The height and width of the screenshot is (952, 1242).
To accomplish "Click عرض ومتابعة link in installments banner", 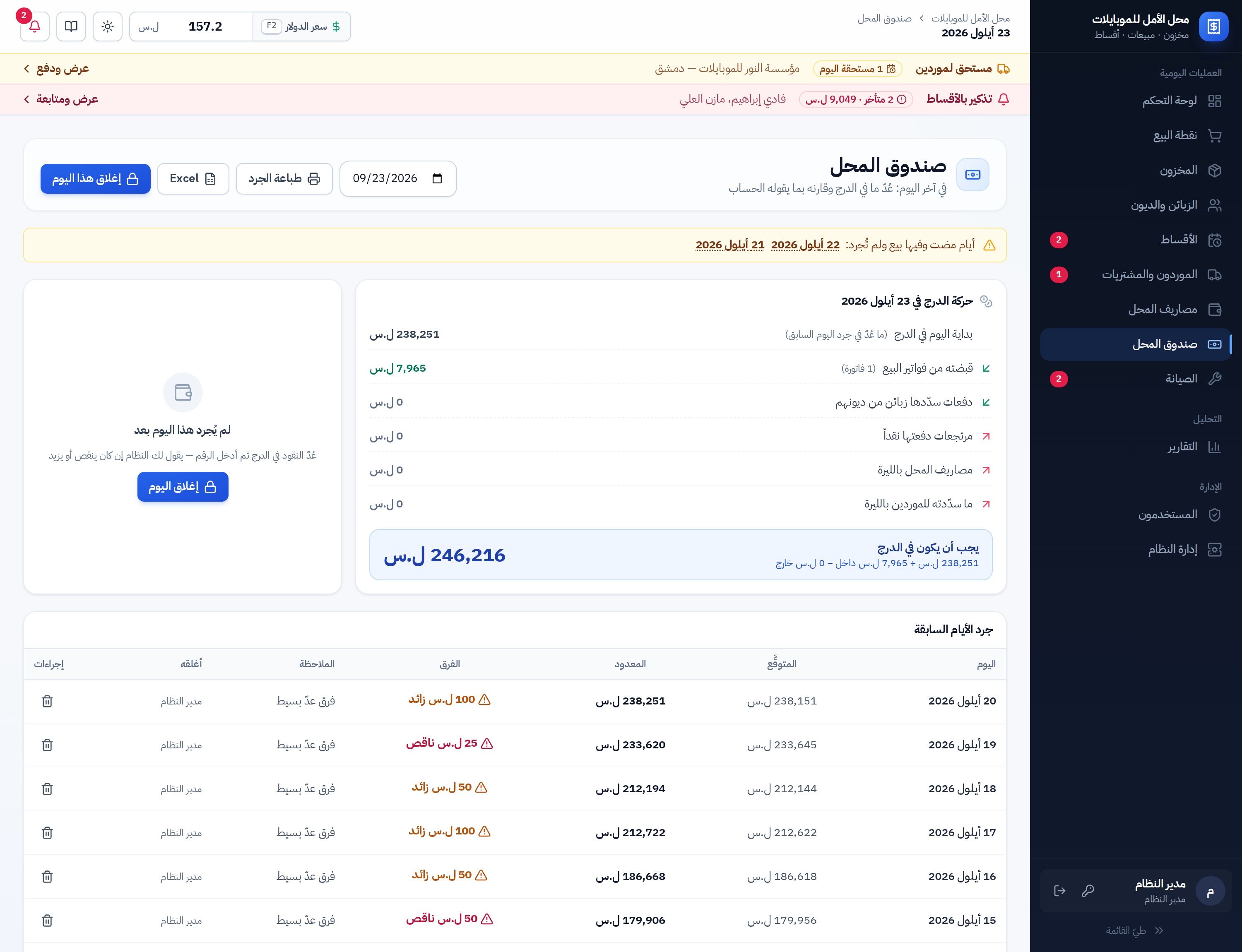I will pyautogui.click(x=61, y=99).
